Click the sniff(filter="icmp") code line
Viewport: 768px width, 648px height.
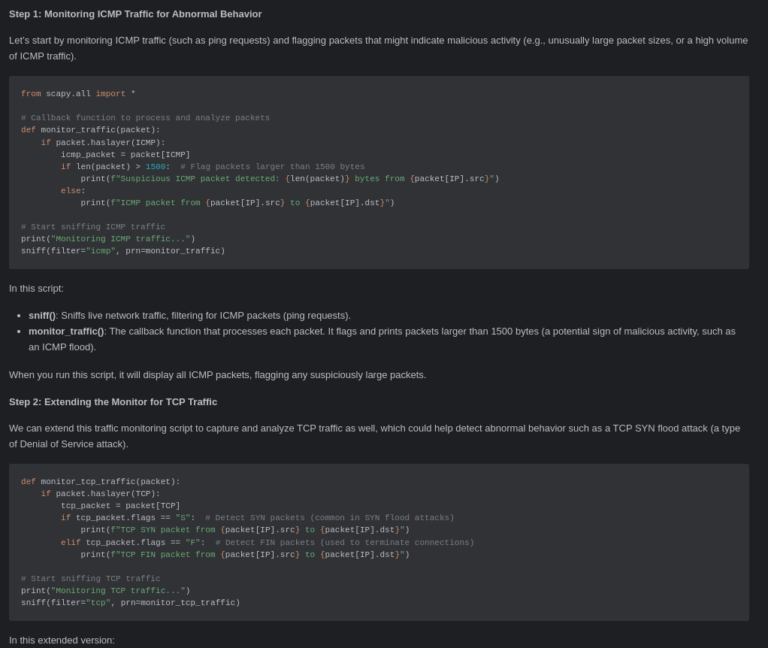(123, 250)
